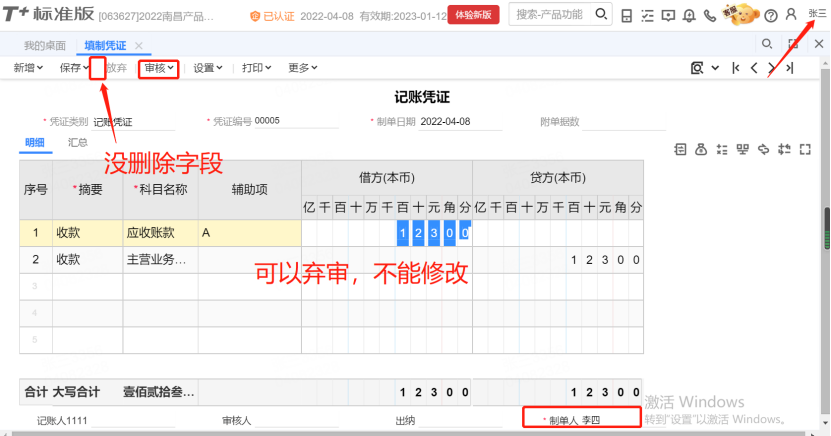Click the money bag icon above table
This screenshot has height=436, width=831.
point(701,149)
